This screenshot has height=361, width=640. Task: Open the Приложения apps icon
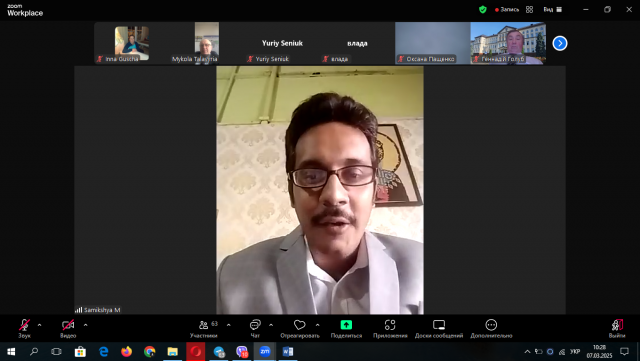click(390, 328)
